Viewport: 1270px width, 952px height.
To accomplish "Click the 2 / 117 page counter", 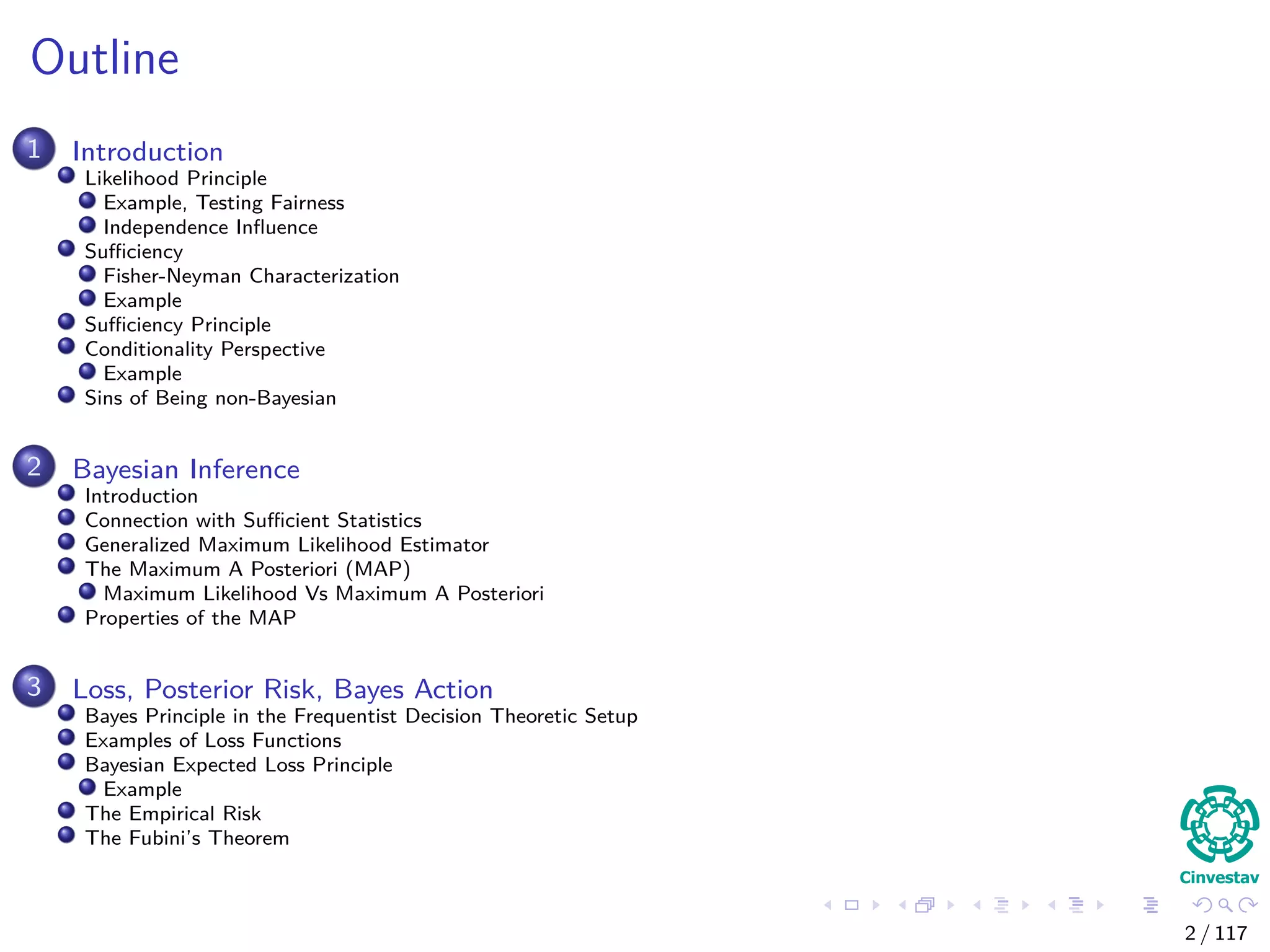I will point(1215,933).
